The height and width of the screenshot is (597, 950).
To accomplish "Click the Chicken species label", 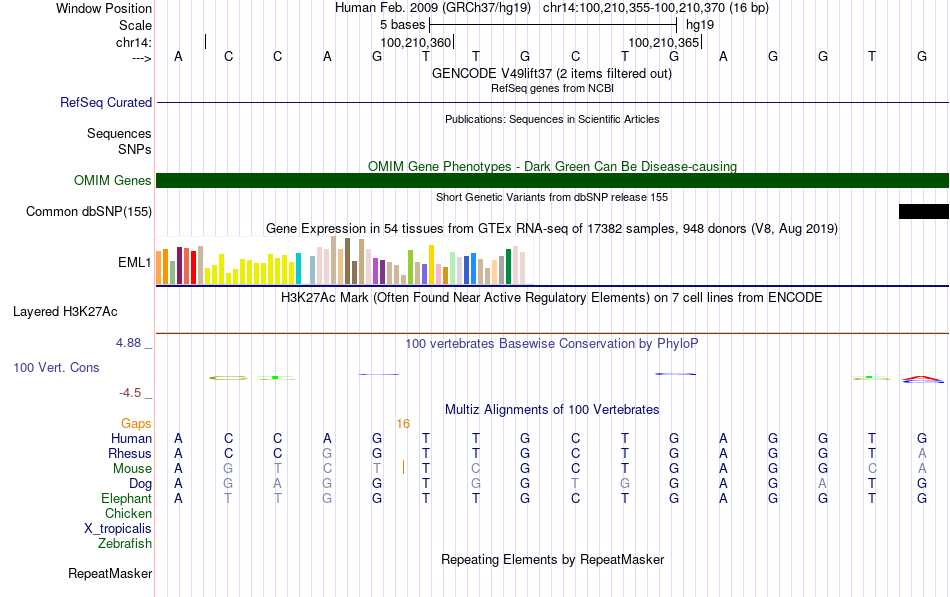I will pos(128,513).
